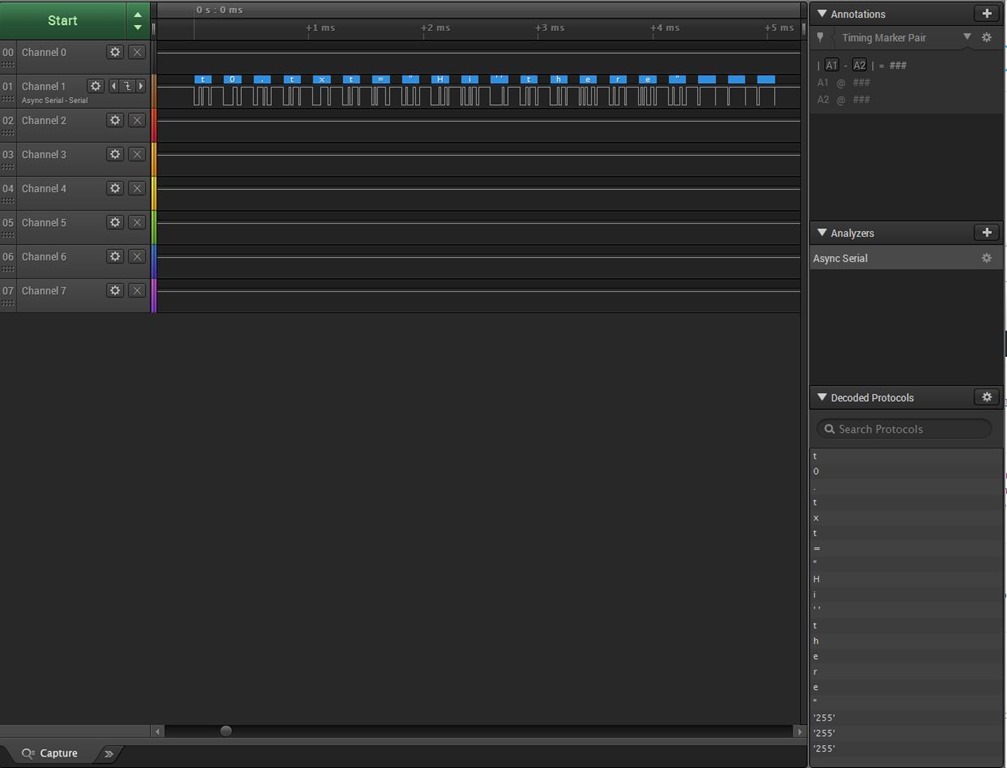Add a new annotation with plus button
This screenshot has height=768, width=1007.
pyautogui.click(x=987, y=14)
